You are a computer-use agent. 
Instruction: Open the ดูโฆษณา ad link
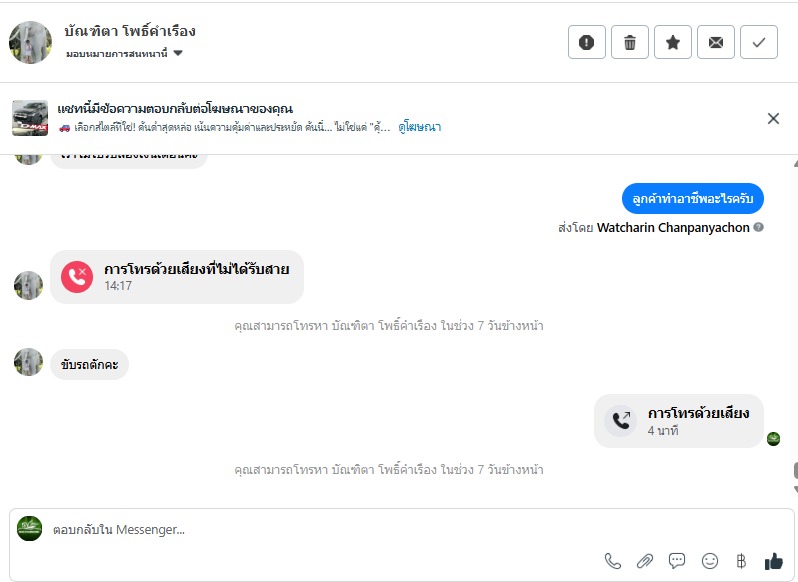click(420, 127)
